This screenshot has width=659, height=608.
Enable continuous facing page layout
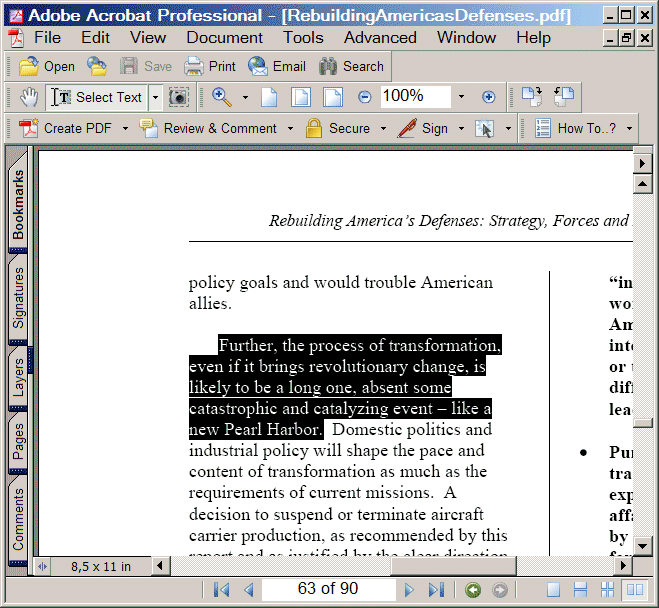[x=607, y=590]
